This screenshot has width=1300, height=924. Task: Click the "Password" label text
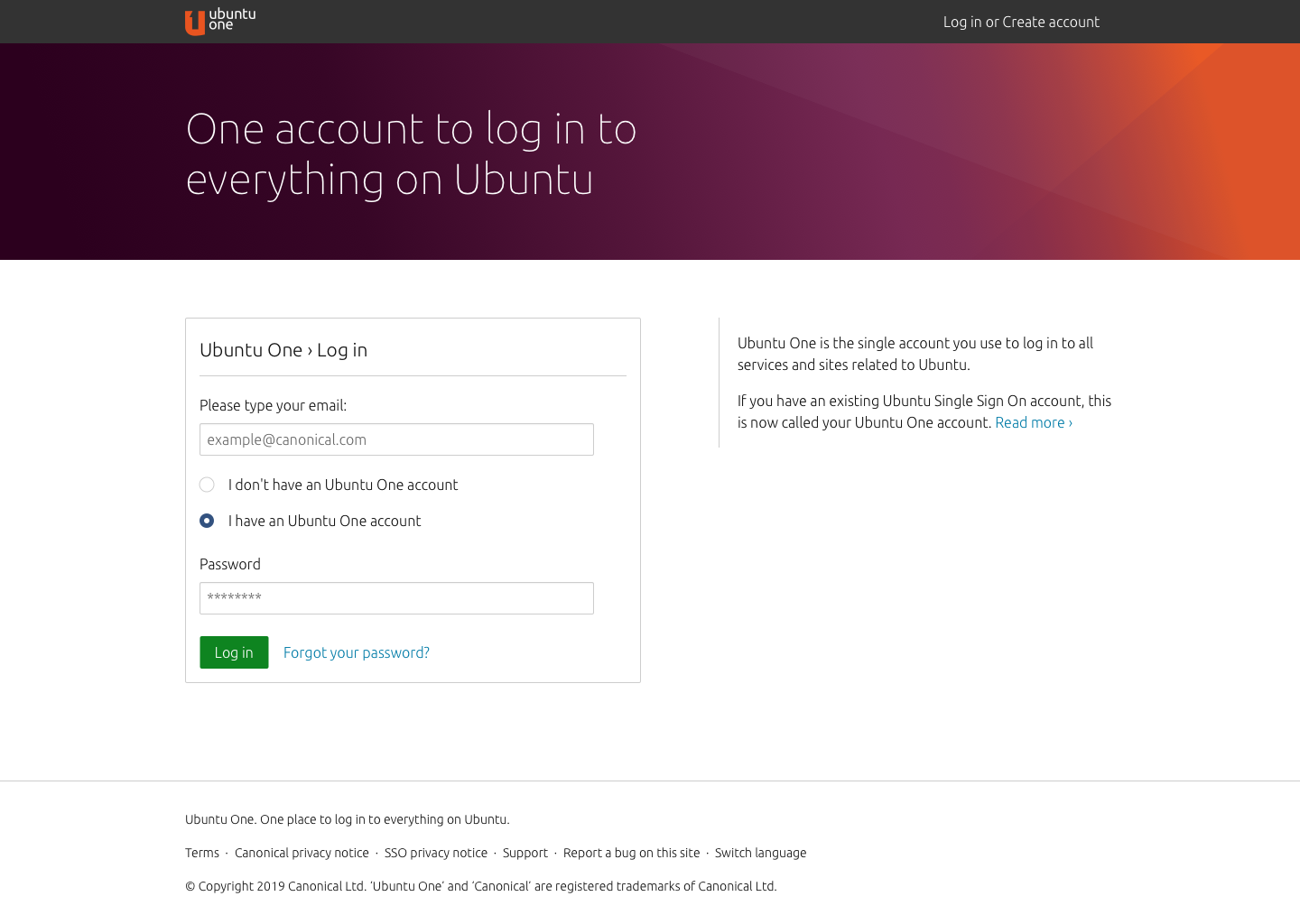(x=230, y=564)
